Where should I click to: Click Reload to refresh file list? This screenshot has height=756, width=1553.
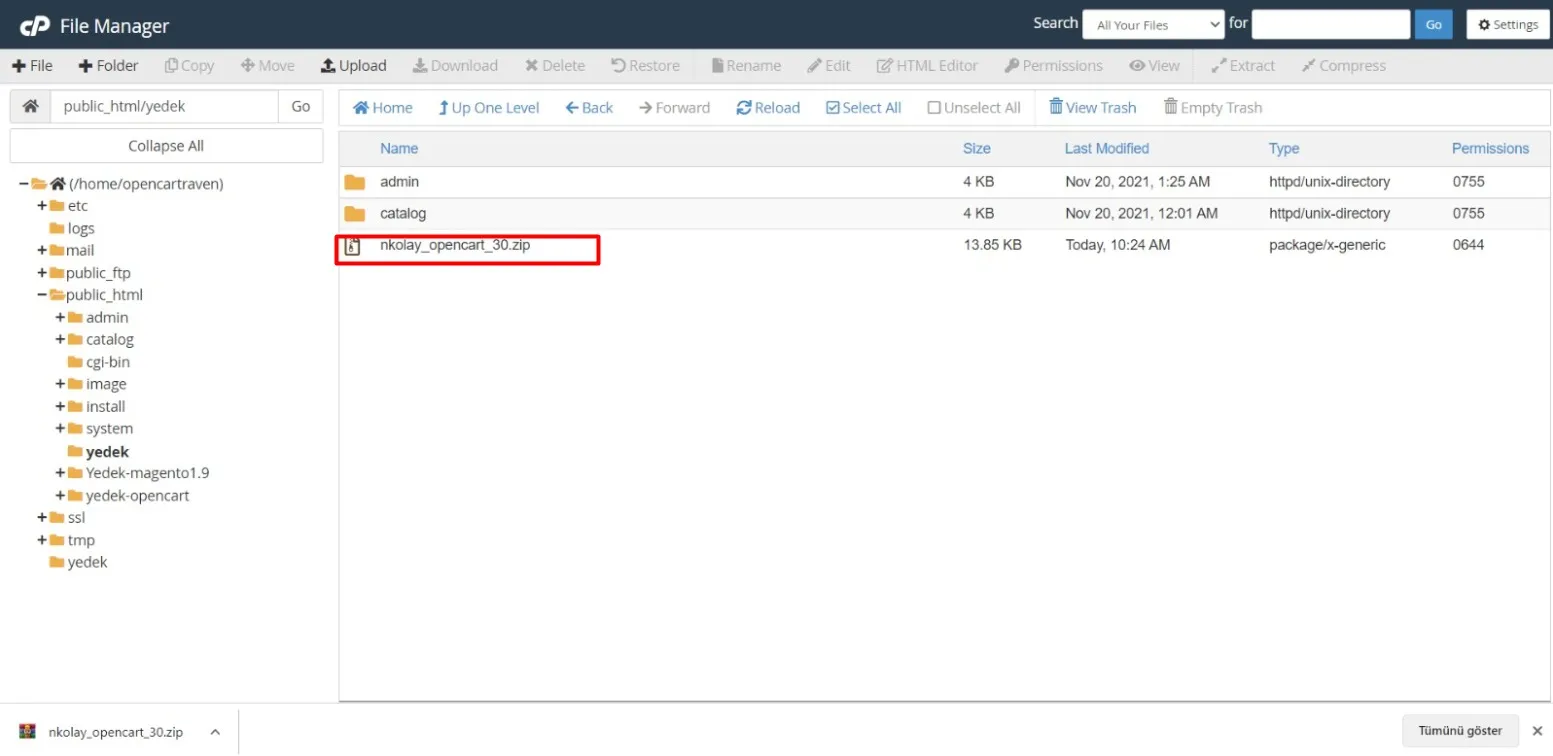point(768,108)
